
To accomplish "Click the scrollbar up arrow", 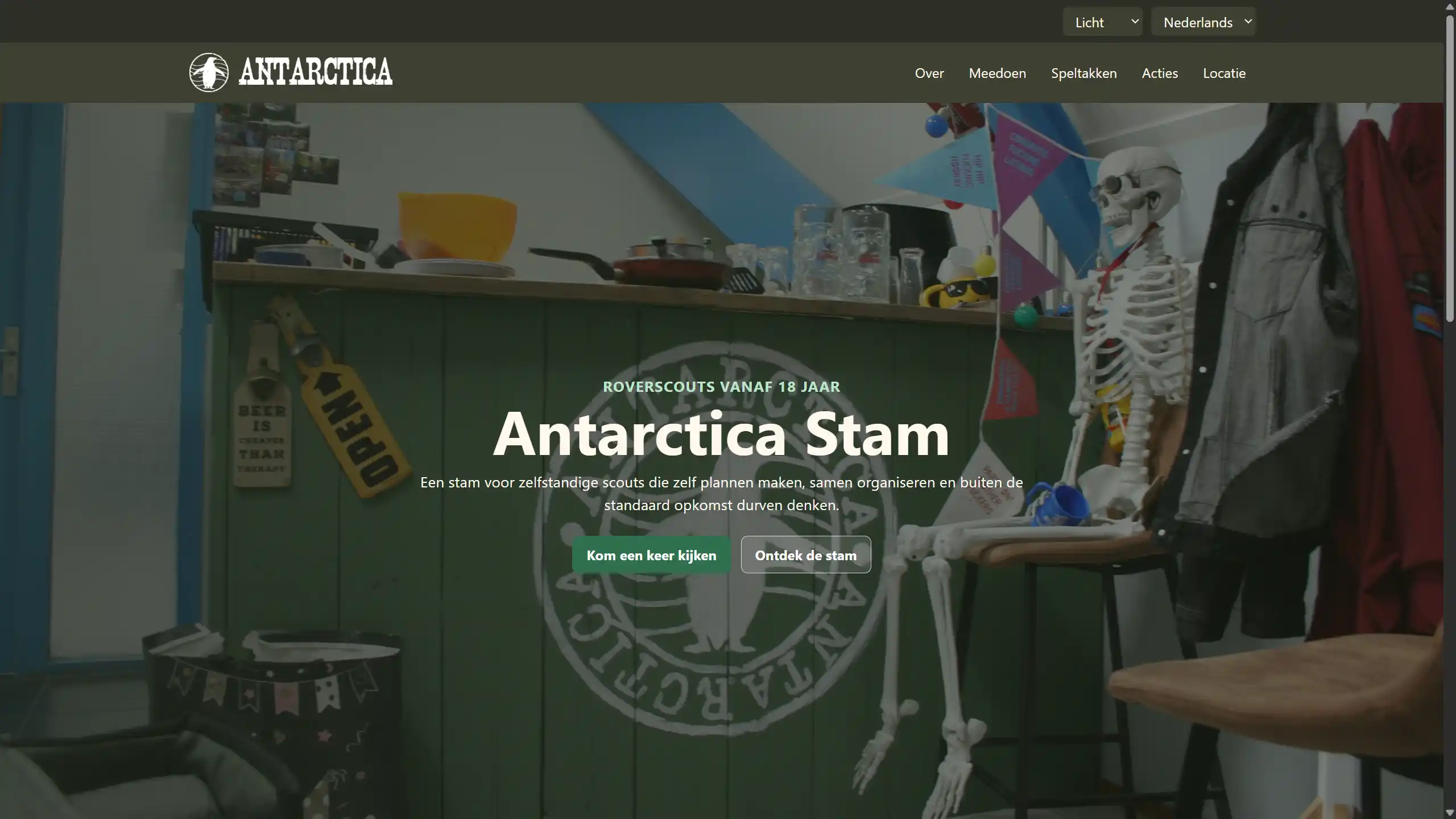I will click(x=1450, y=6).
